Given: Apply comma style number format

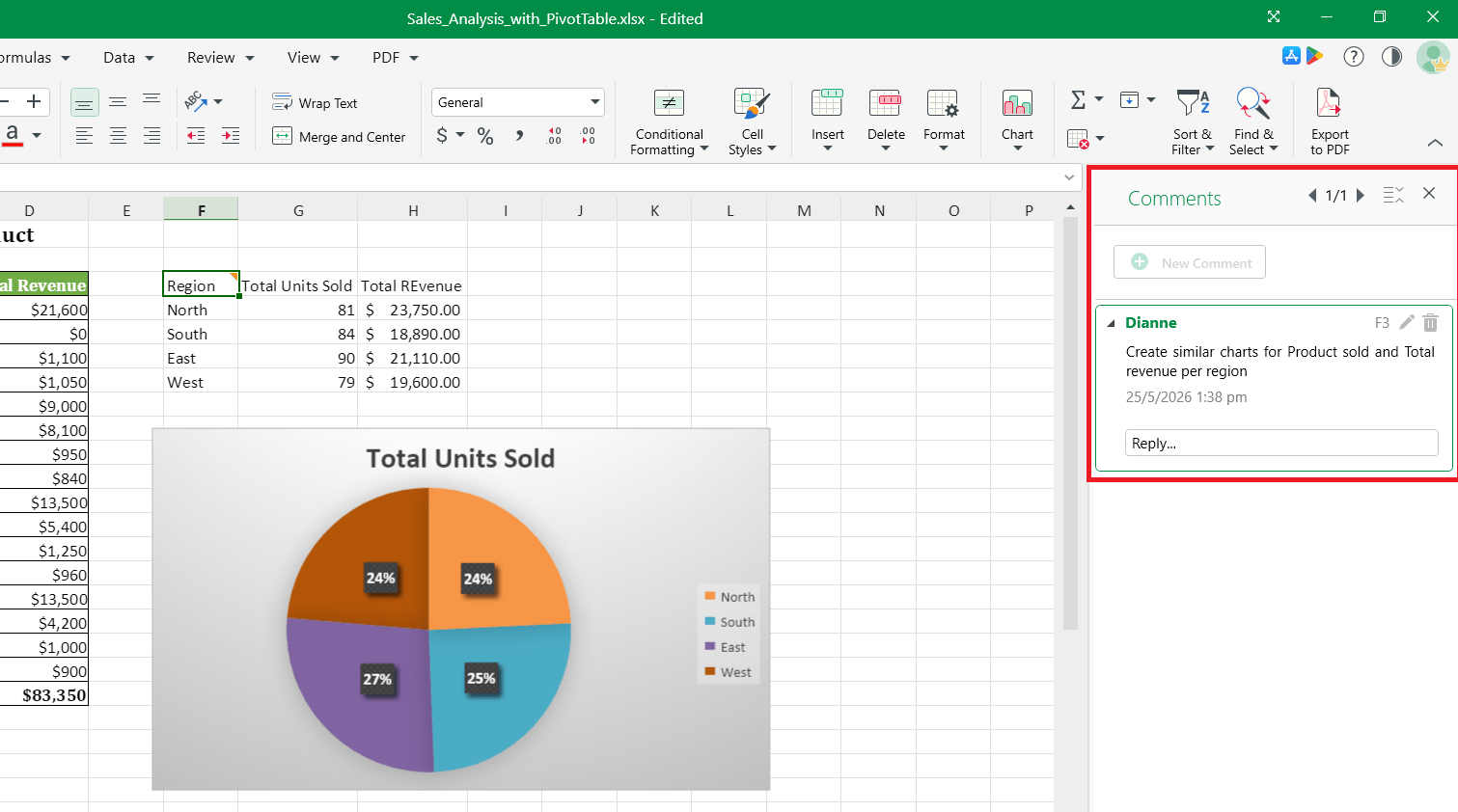Looking at the screenshot, I should click(519, 136).
